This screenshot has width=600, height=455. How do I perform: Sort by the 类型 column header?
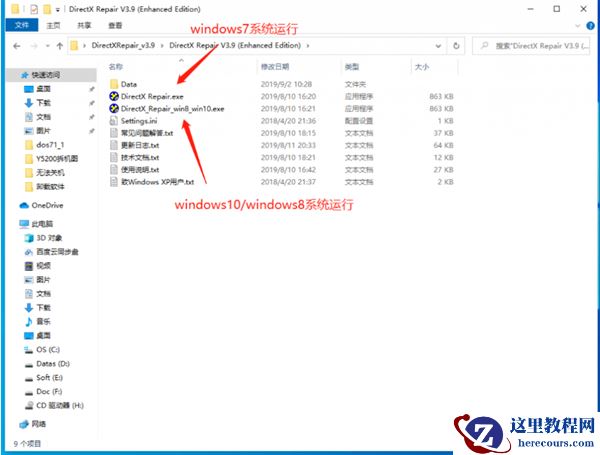352,67
